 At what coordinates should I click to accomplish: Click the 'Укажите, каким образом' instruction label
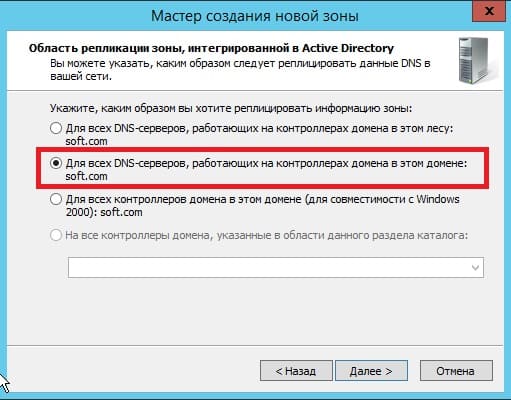point(231,108)
